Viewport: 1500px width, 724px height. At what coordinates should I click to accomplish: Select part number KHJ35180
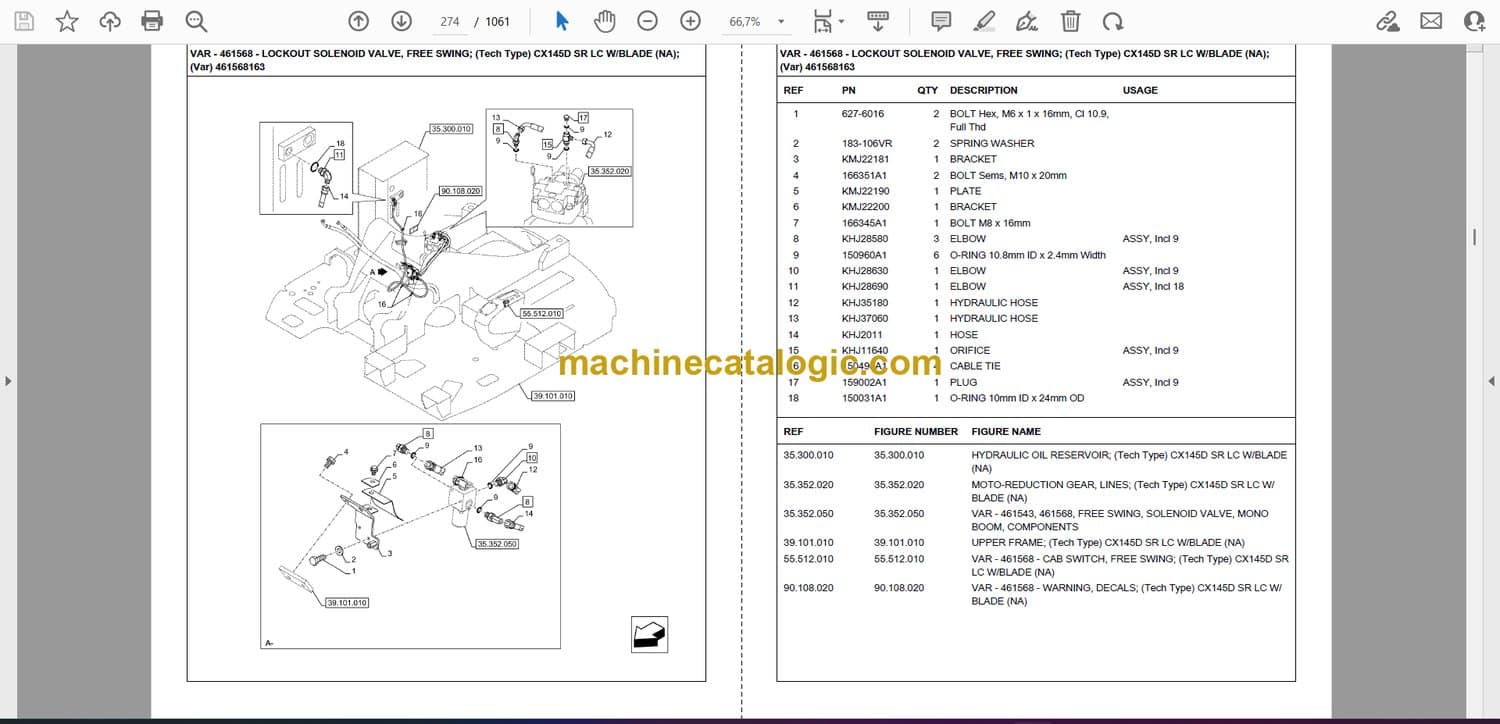(x=864, y=303)
